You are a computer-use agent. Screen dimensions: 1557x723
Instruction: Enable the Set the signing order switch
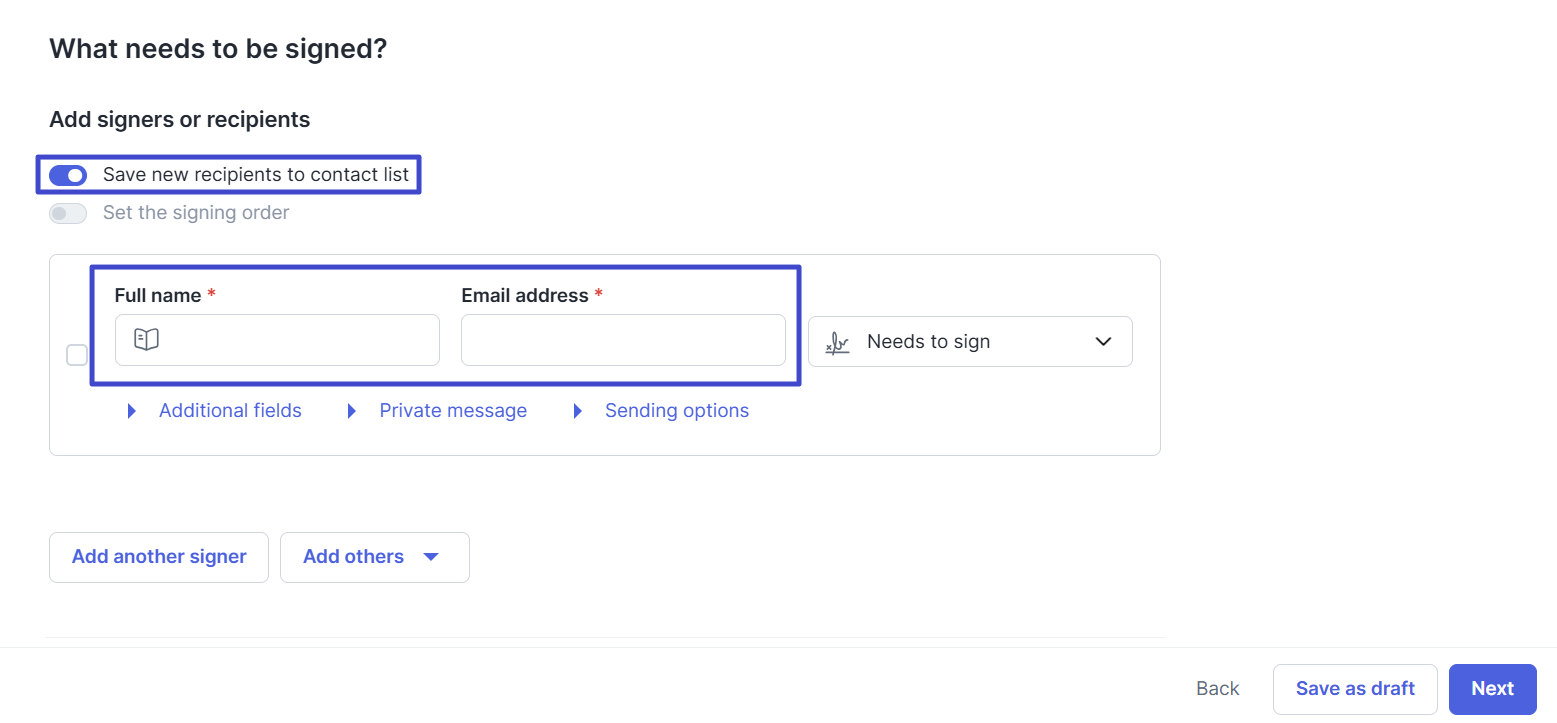pos(68,213)
